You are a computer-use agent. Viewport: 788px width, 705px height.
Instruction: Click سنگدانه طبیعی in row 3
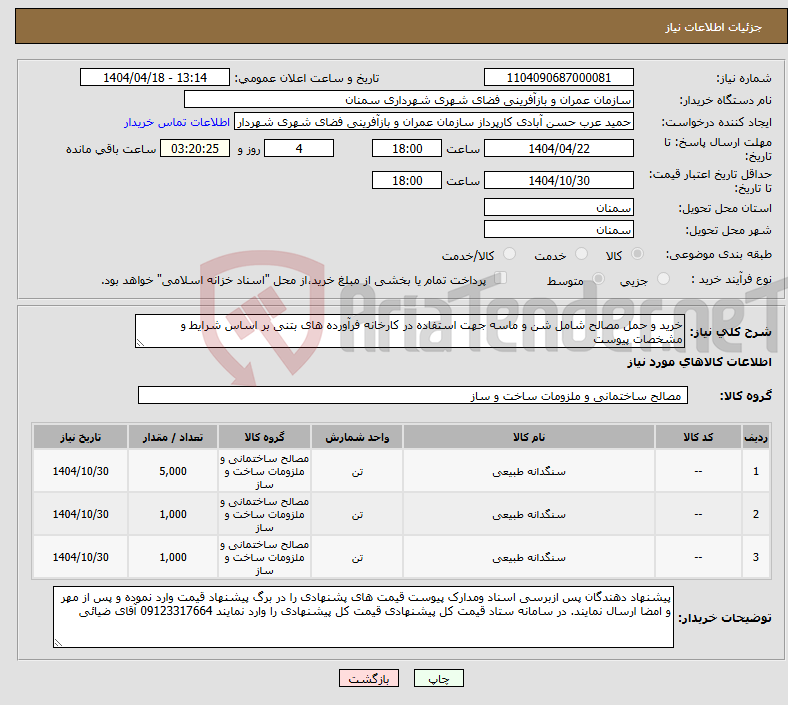pos(529,557)
